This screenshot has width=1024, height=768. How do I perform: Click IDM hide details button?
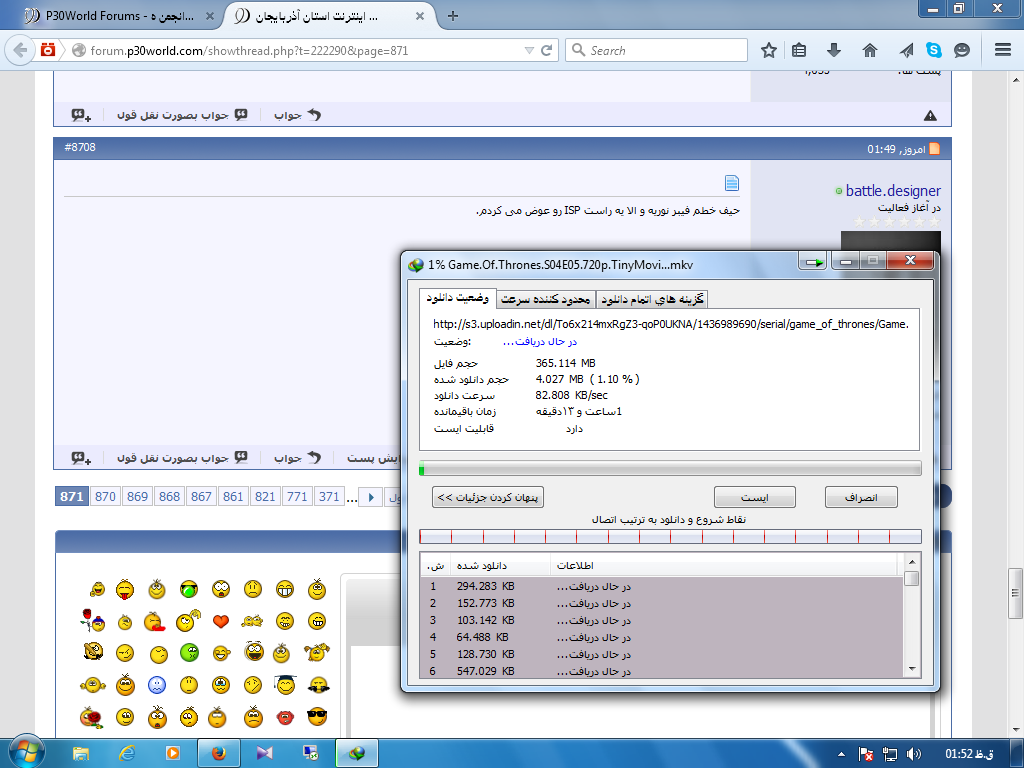pos(488,498)
